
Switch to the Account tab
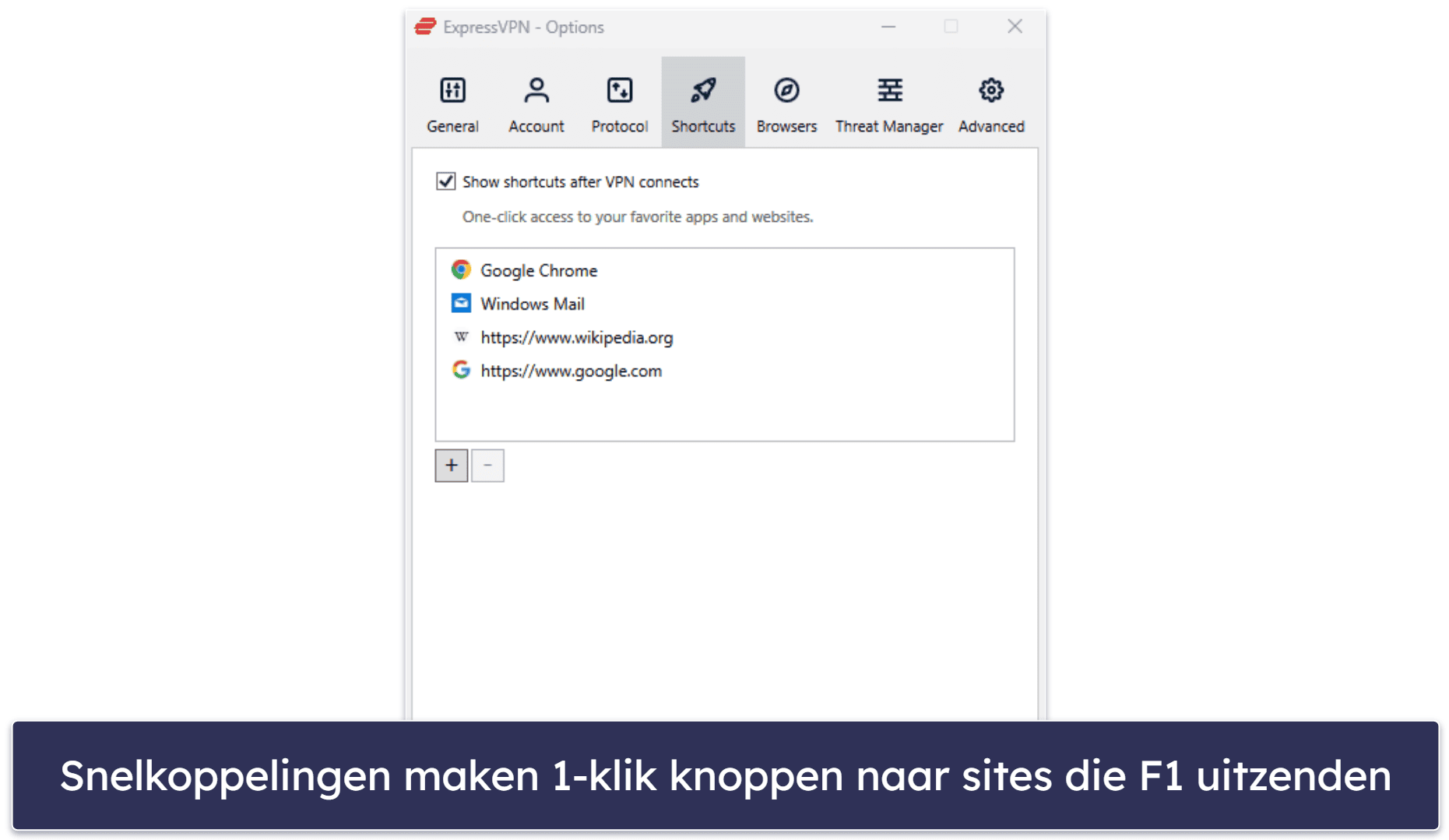tap(536, 104)
